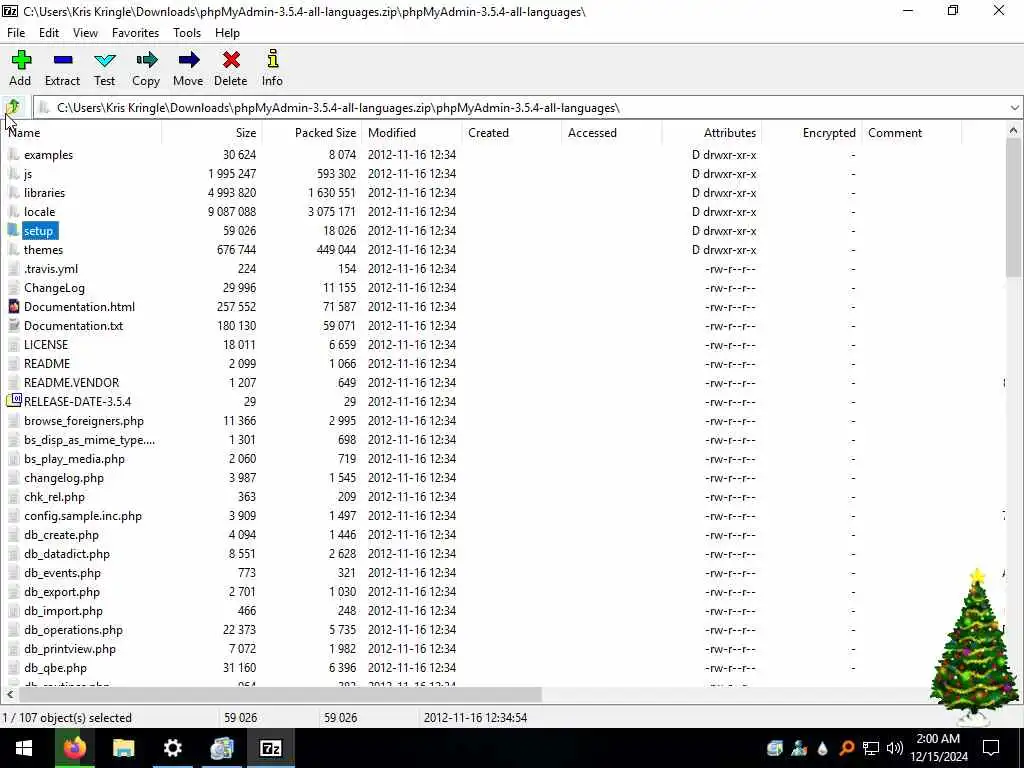Open the Help menu

(227, 33)
